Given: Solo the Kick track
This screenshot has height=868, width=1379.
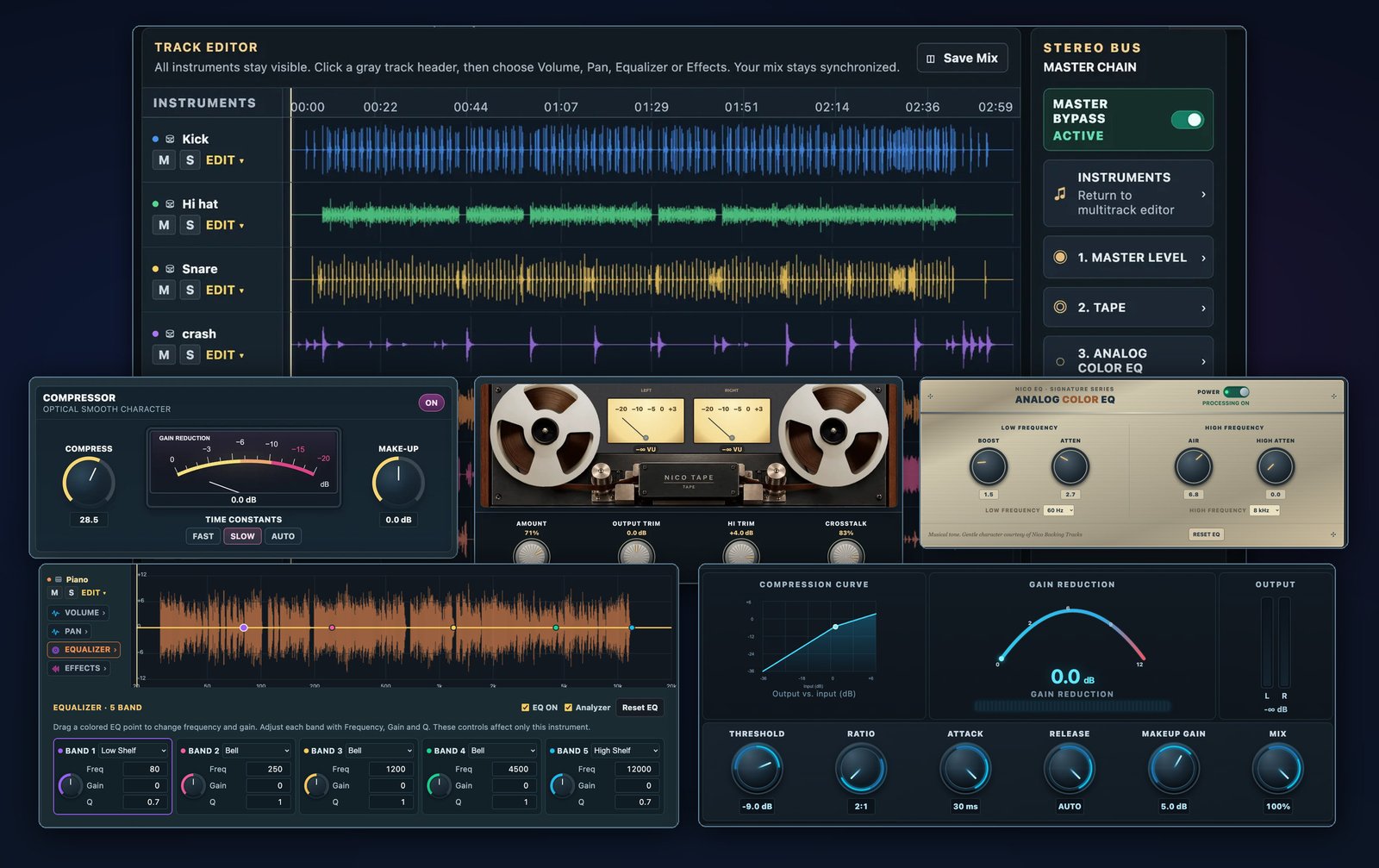Looking at the screenshot, I should (190, 160).
